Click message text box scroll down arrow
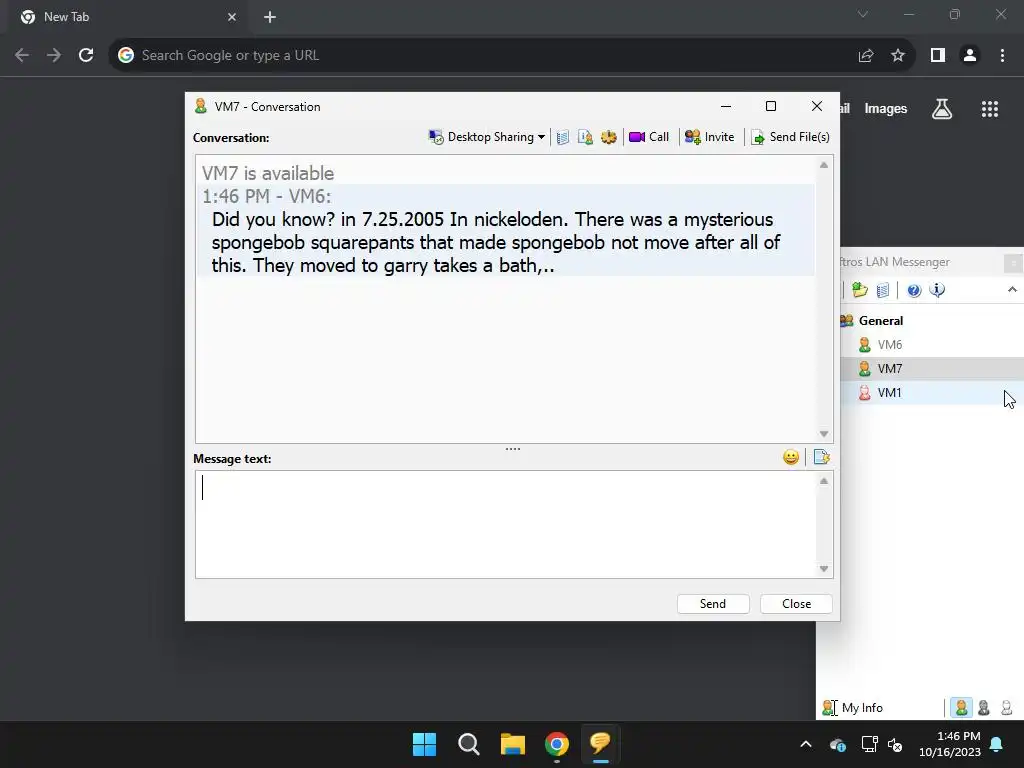Viewport: 1024px width, 768px height. [x=824, y=569]
